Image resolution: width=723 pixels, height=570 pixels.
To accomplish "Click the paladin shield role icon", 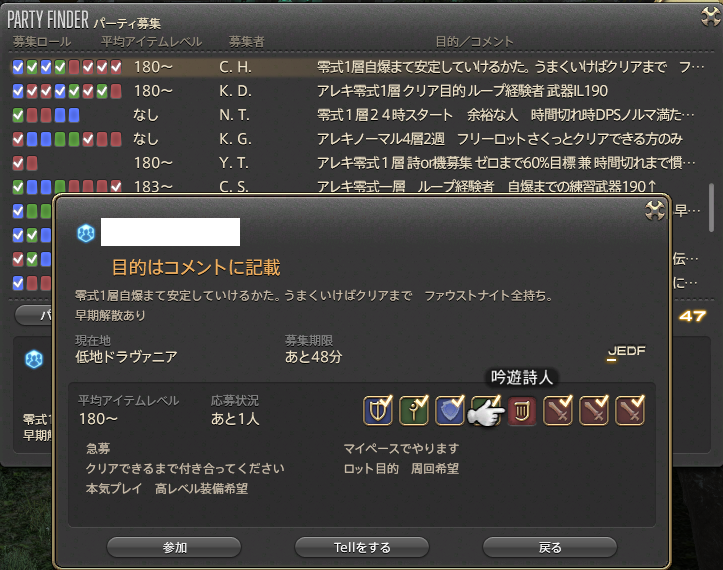I will tap(378, 410).
